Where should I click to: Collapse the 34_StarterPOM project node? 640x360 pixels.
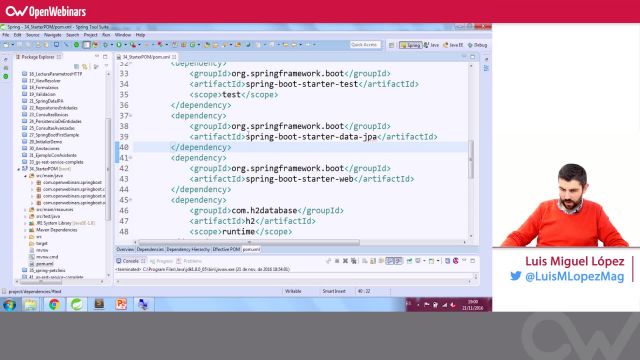(18, 169)
